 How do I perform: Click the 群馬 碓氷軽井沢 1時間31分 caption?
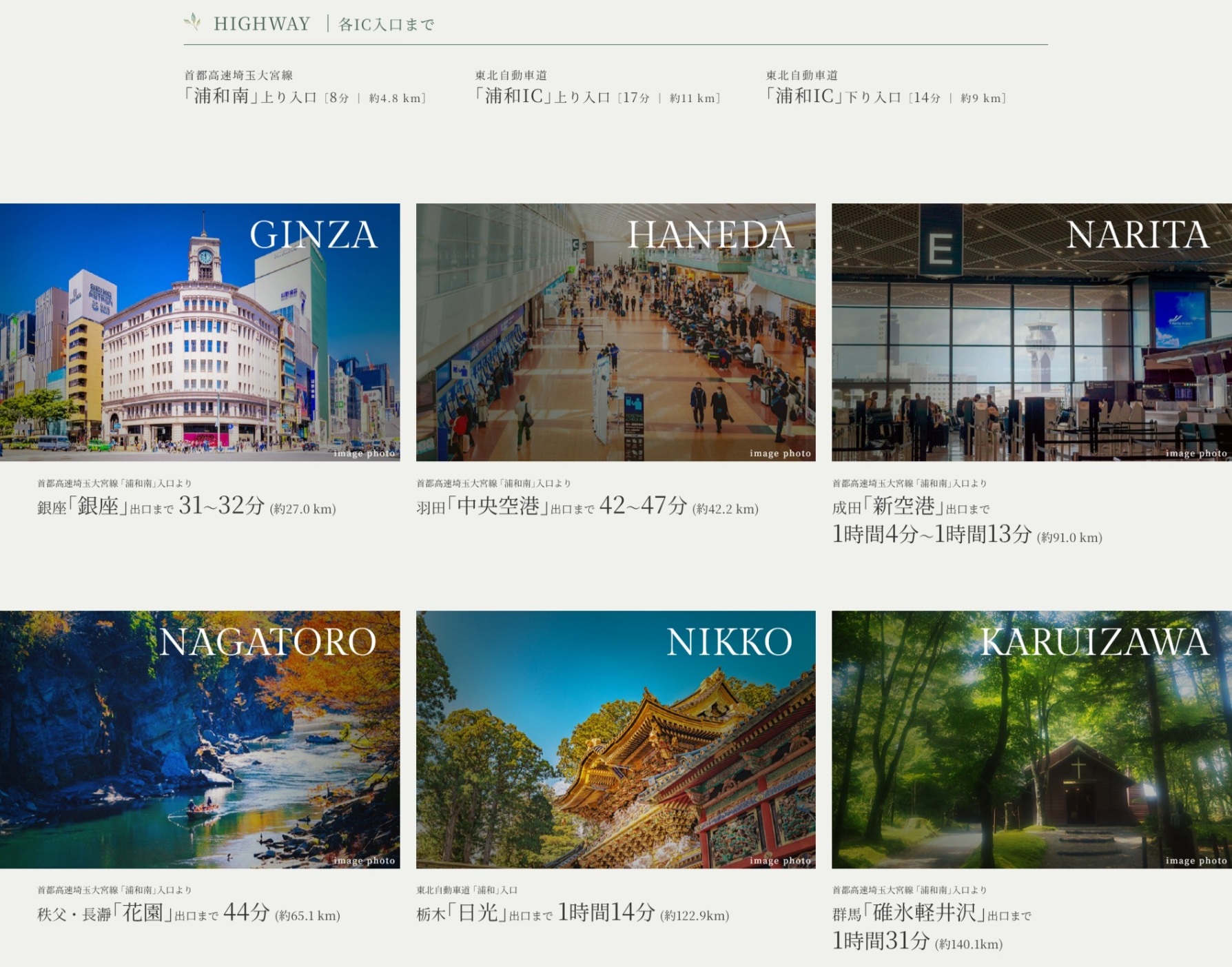(x=932, y=928)
